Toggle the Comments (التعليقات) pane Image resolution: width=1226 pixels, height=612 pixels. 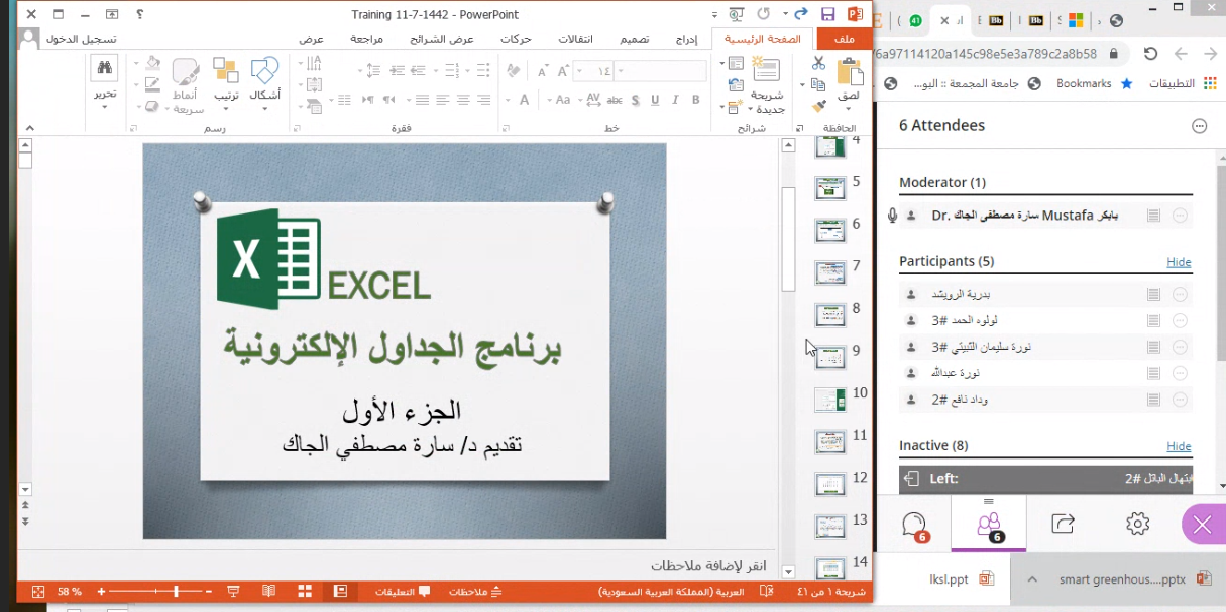[x=402, y=592]
